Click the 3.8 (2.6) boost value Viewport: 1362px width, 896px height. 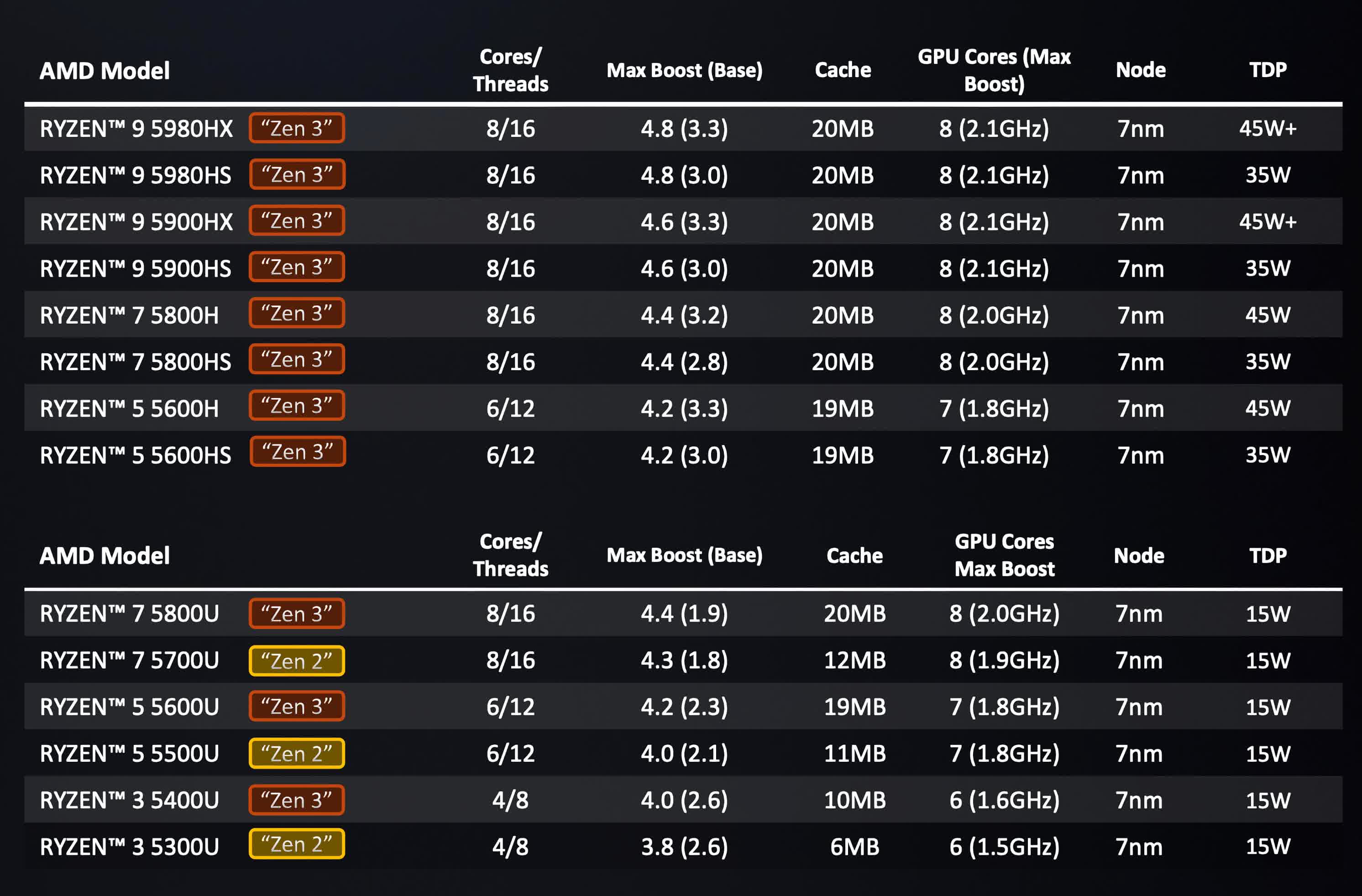[685, 848]
